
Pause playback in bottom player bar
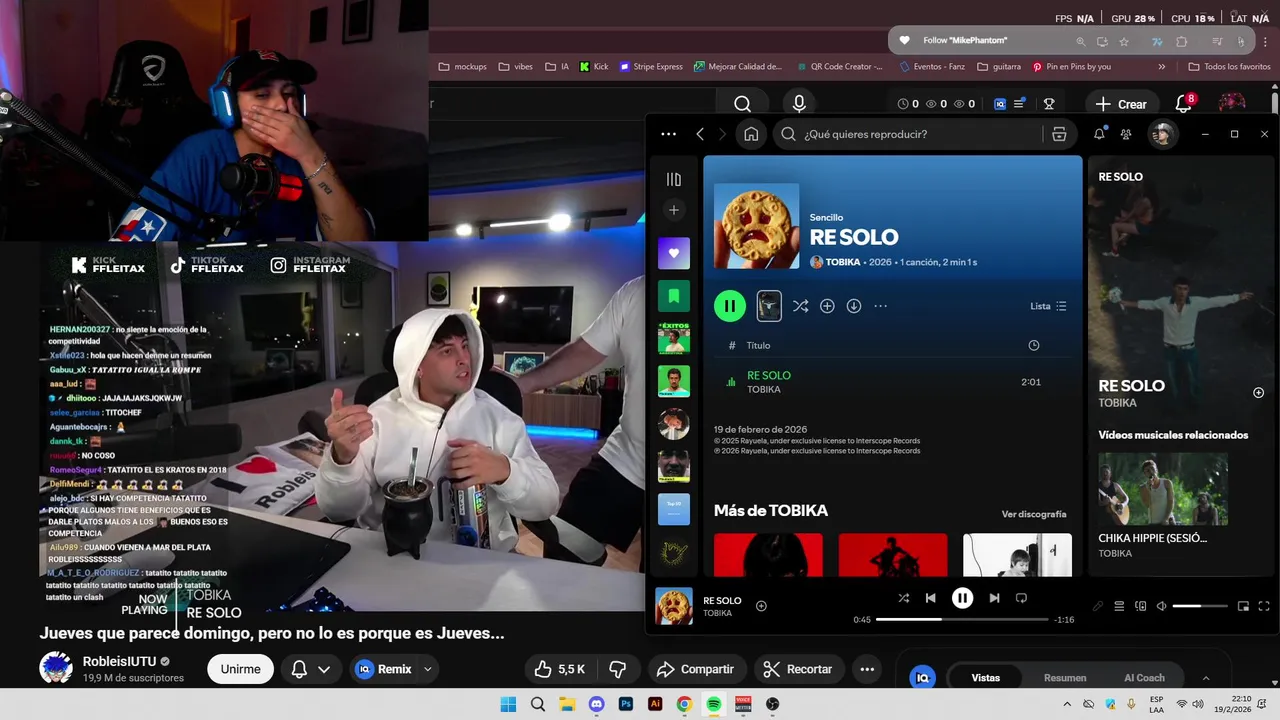[962, 598]
